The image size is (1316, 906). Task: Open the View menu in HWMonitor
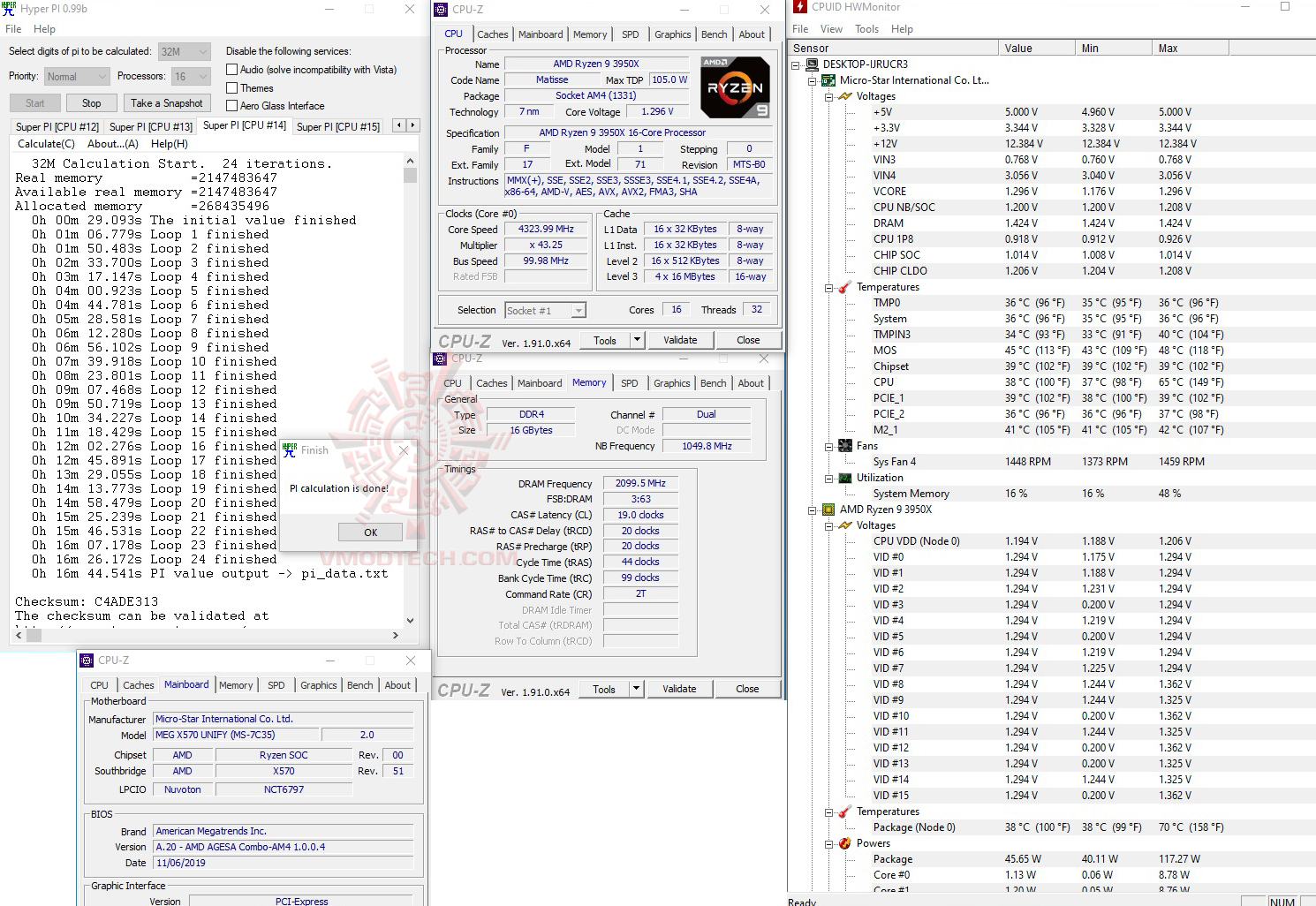tap(831, 28)
